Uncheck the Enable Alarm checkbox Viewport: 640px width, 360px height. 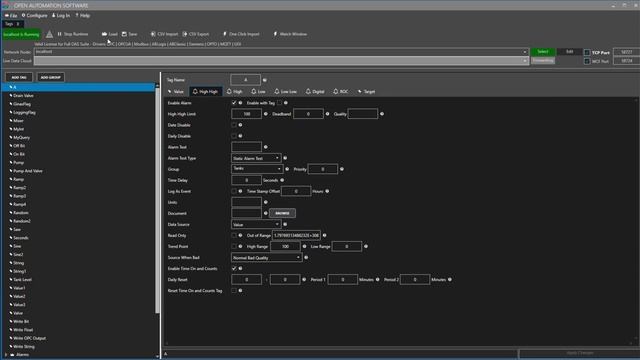(234, 103)
